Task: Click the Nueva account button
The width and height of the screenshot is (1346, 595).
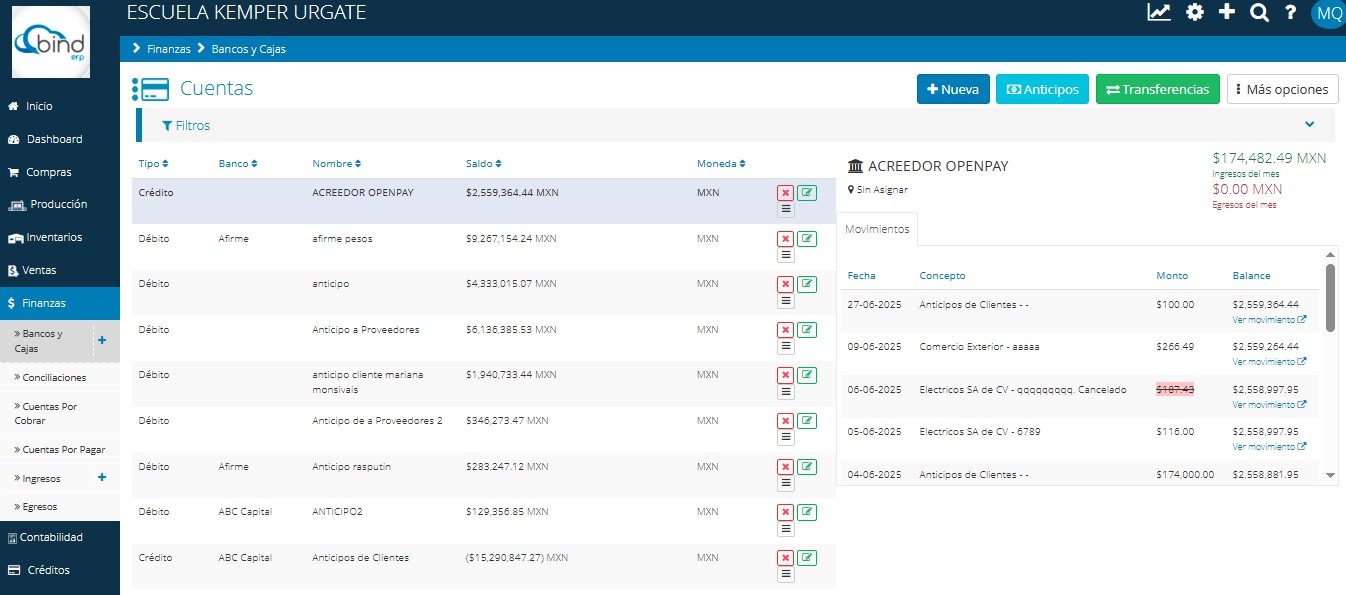Action: click(x=953, y=89)
